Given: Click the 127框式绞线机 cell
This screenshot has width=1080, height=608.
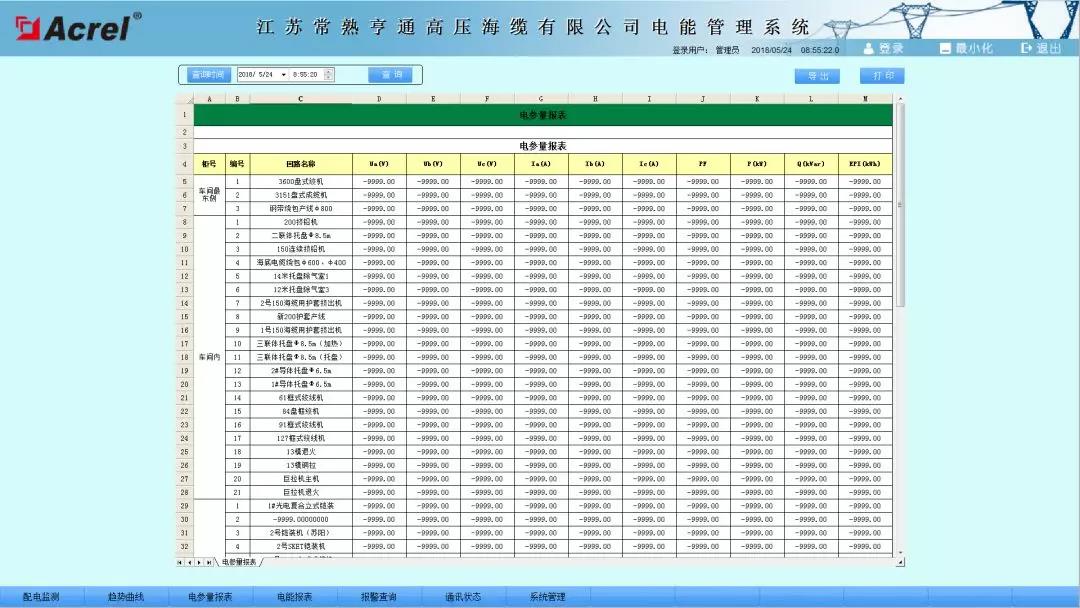Looking at the screenshot, I should click(300, 438).
